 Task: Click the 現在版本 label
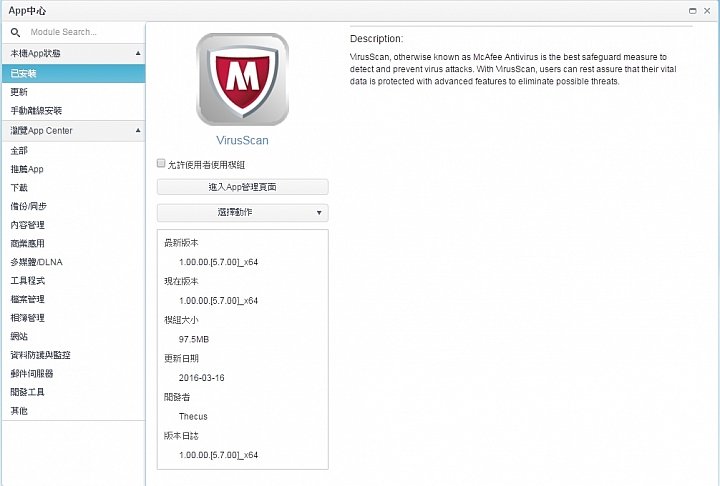click(181, 282)
